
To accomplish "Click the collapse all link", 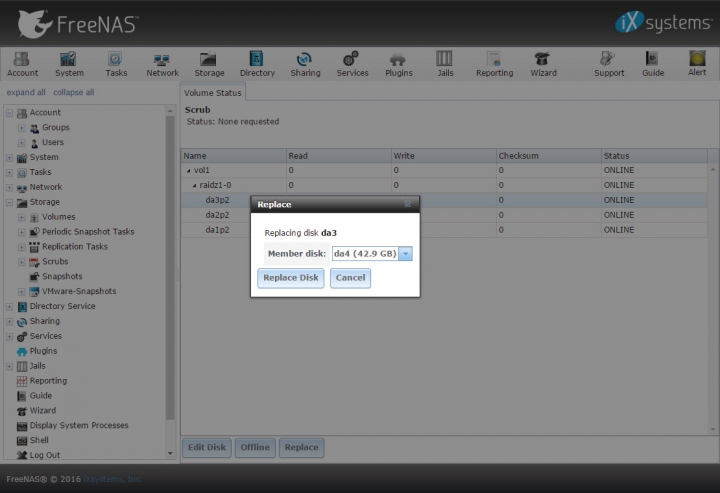I will coord(73,92).
